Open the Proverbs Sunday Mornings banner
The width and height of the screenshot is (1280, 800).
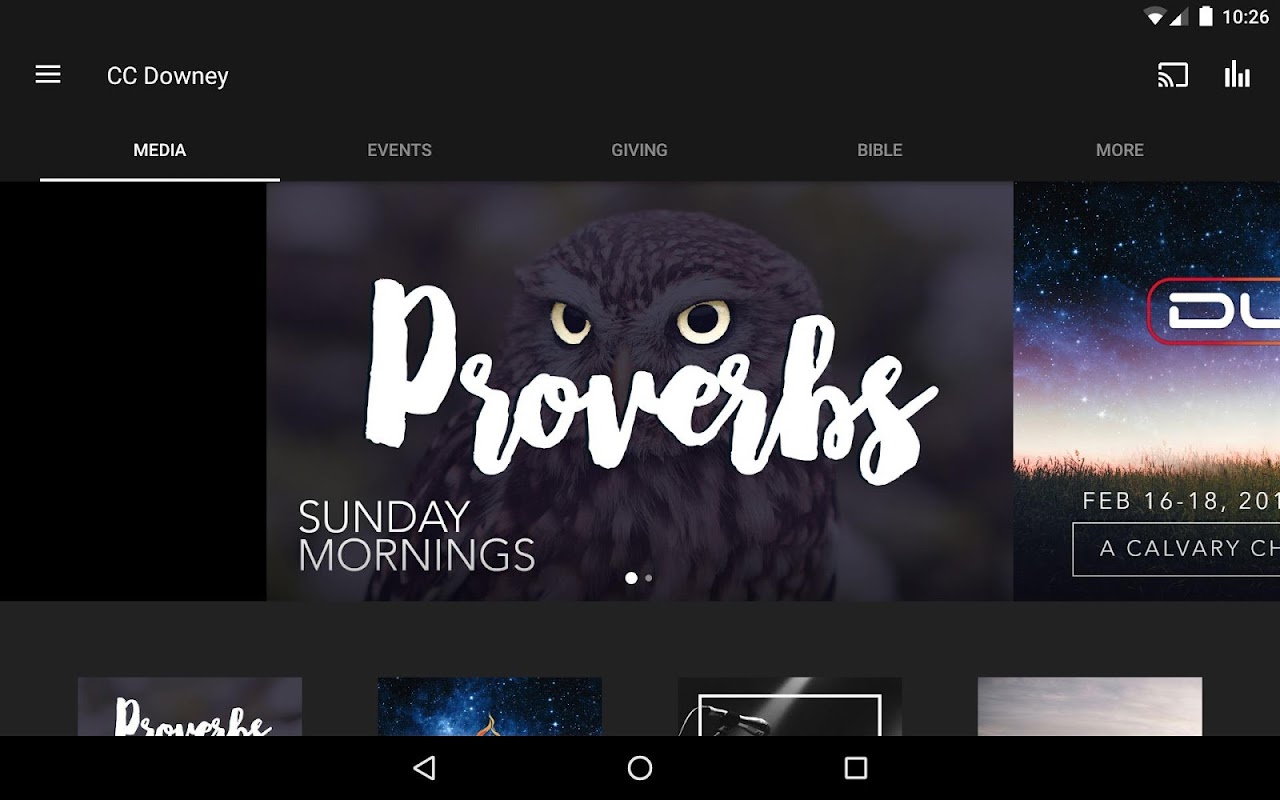point(640,391)
